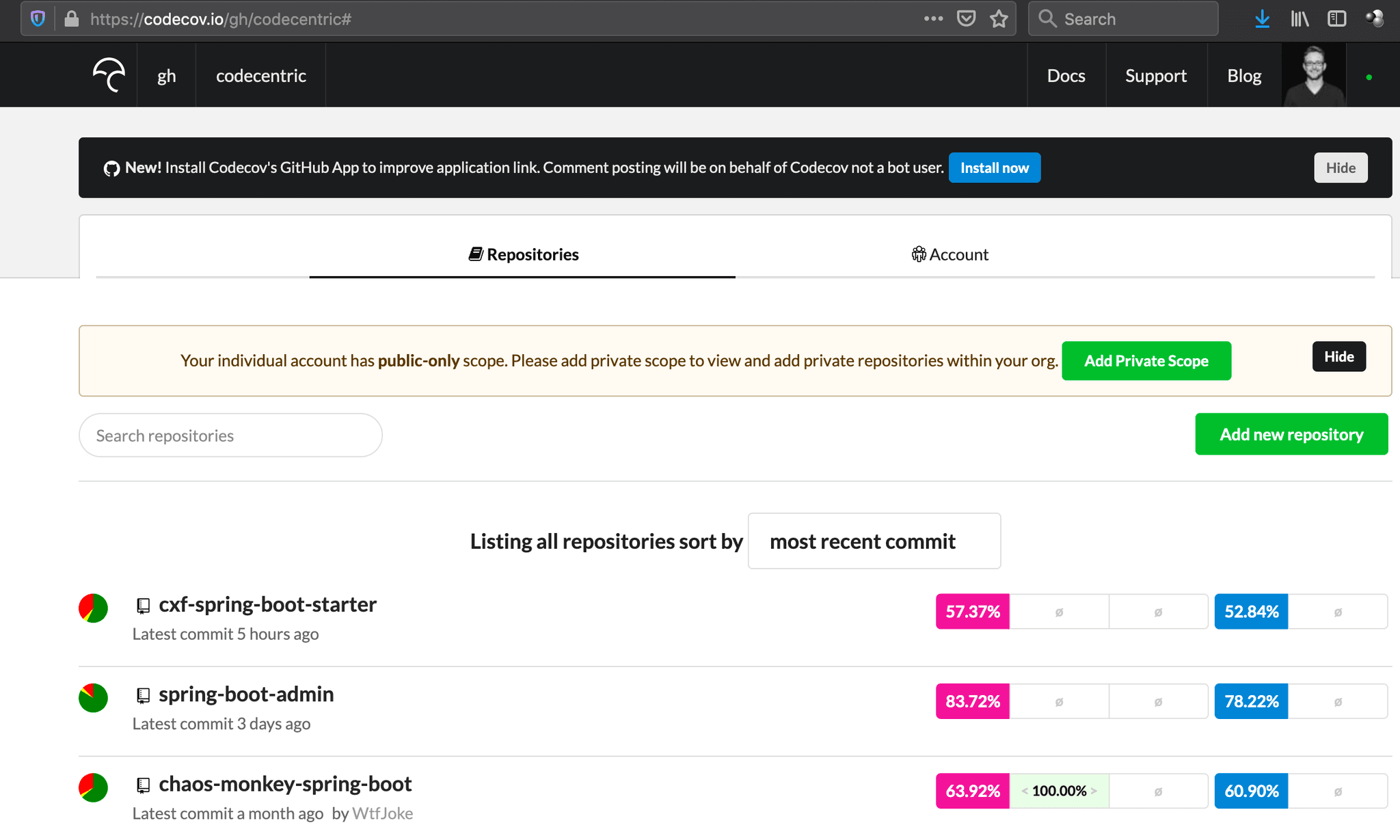Open the page actions three-dots menu

coord(933,18)
